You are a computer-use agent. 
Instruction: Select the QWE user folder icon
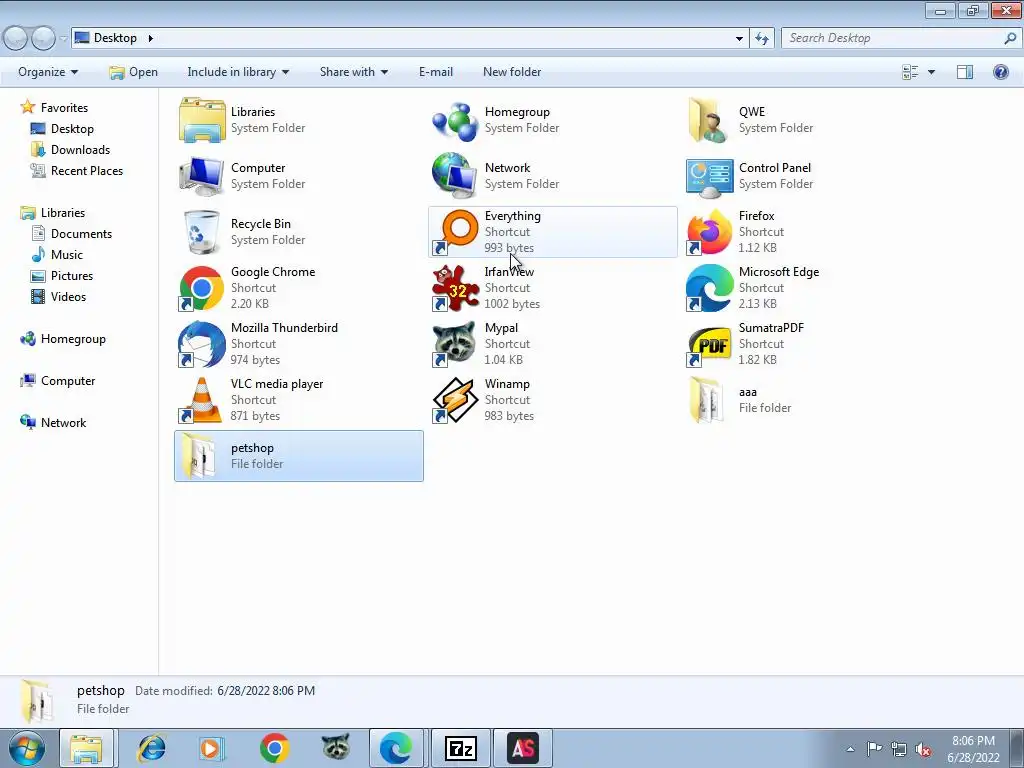709,120
